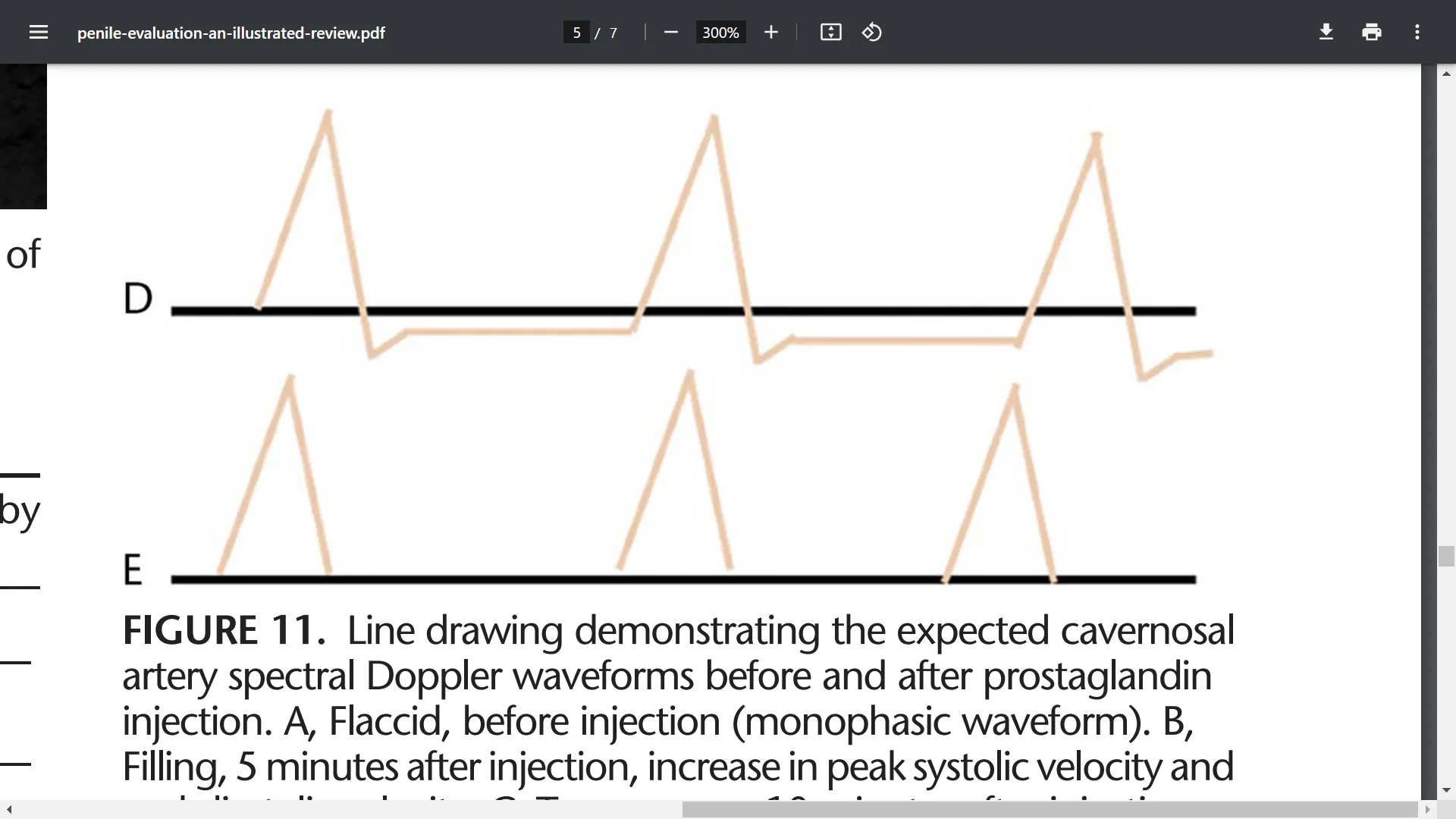Select the zoom percentage input field
The width and height of the screenshot is (1456, 819).
pos(720,32)
